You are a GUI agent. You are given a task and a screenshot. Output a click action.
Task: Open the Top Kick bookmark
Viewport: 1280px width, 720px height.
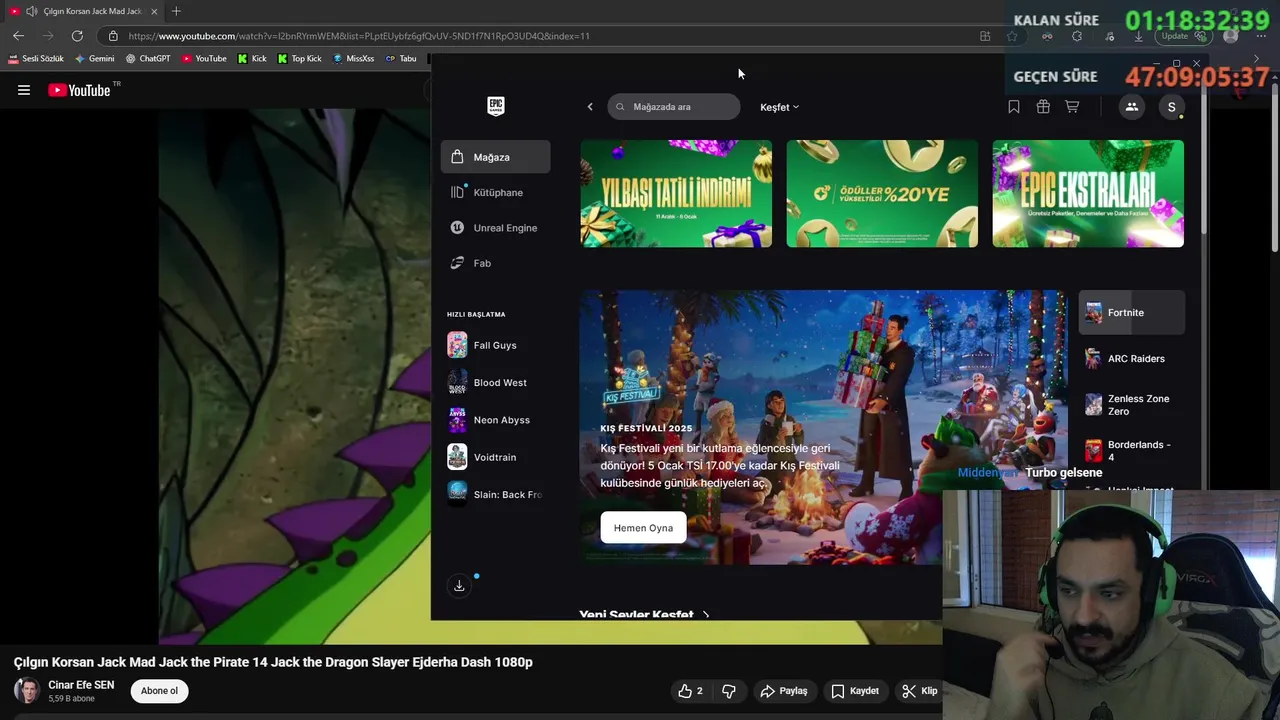point(299,59)
